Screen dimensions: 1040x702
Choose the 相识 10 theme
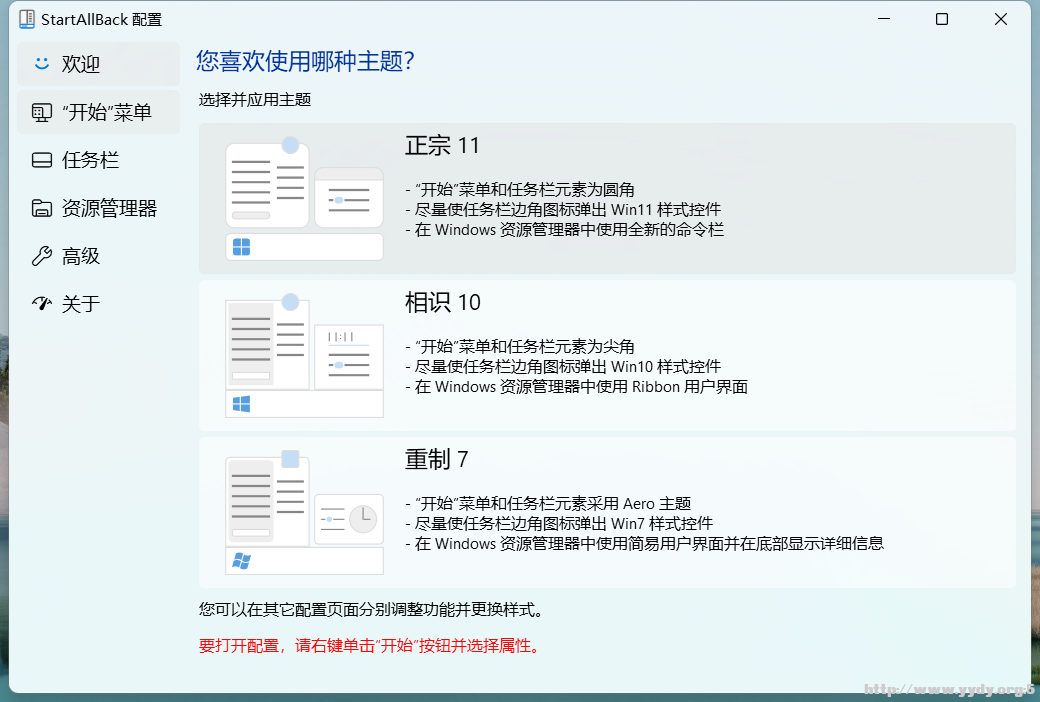coord(607,356)
